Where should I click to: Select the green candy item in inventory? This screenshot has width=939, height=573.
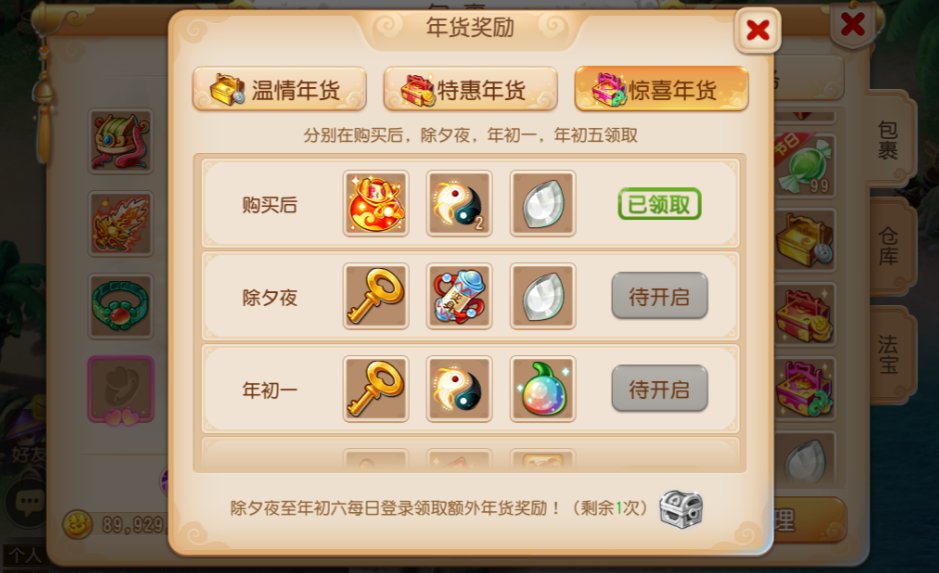805,165
